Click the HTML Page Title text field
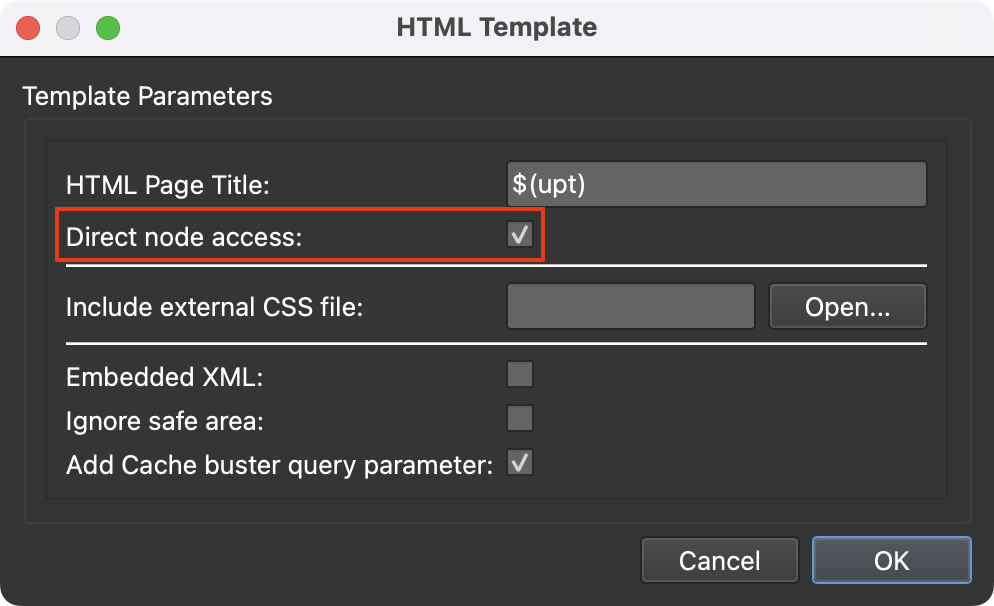 pos(716,185)
